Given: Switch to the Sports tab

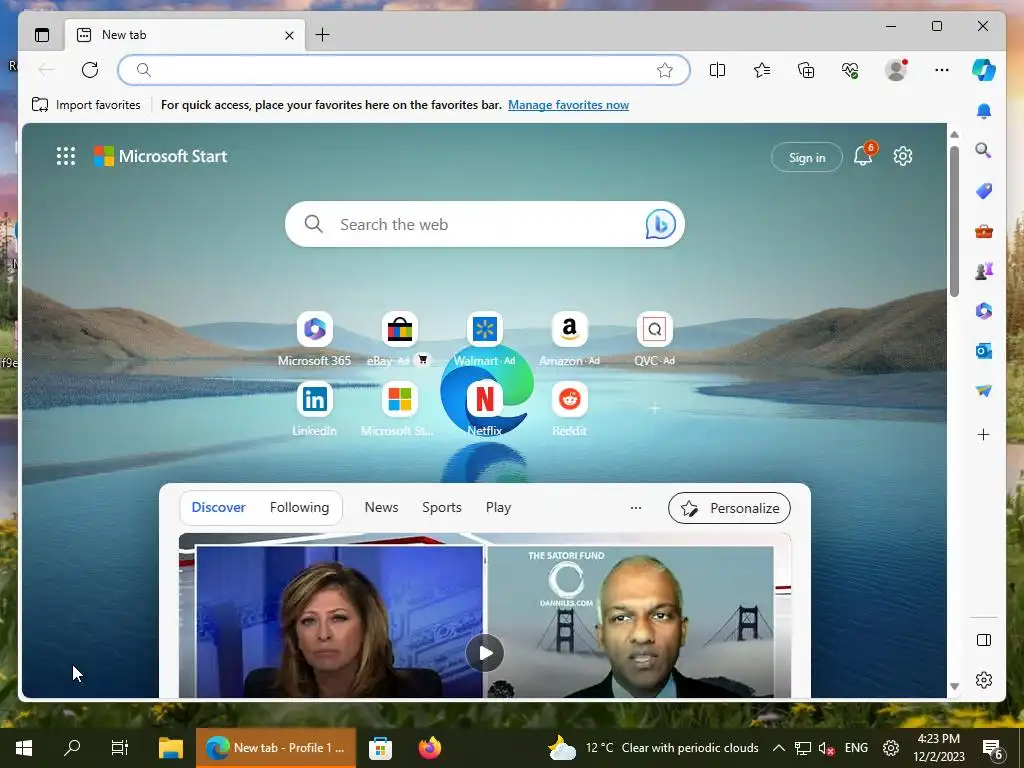Looking at the screenshot, I should 441,507.
